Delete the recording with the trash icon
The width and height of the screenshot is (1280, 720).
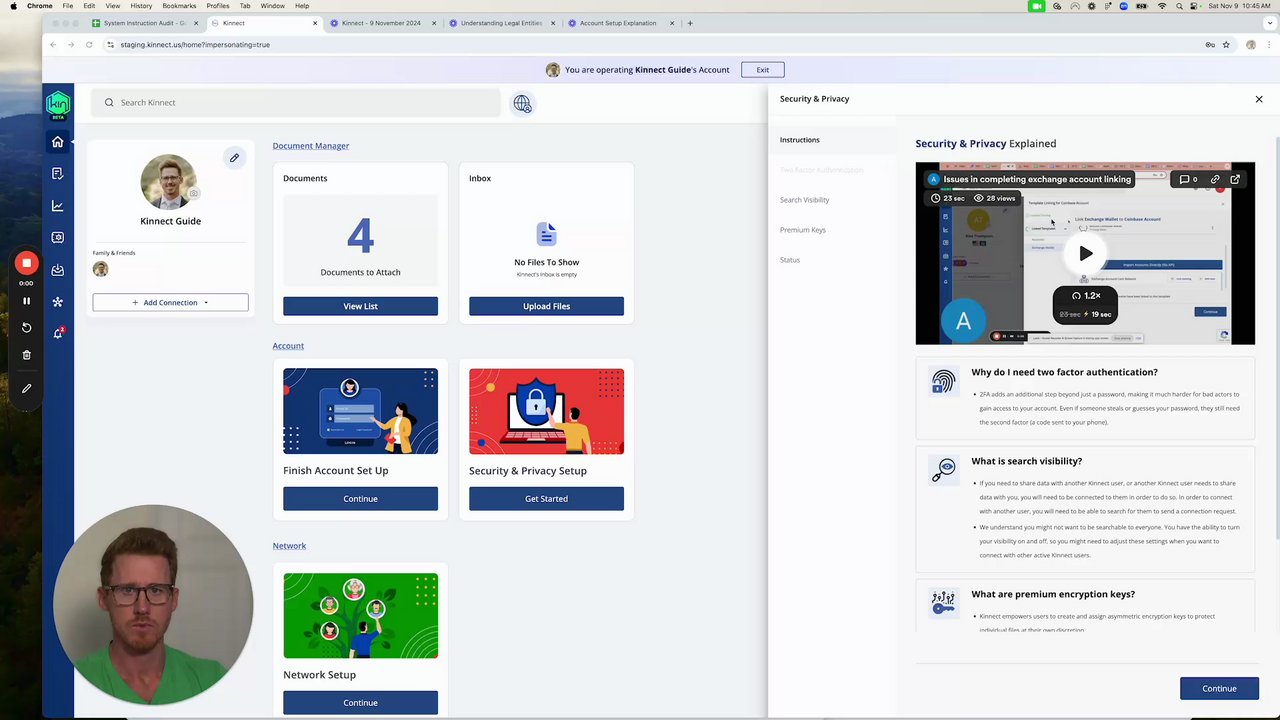(x=27, y=355)
